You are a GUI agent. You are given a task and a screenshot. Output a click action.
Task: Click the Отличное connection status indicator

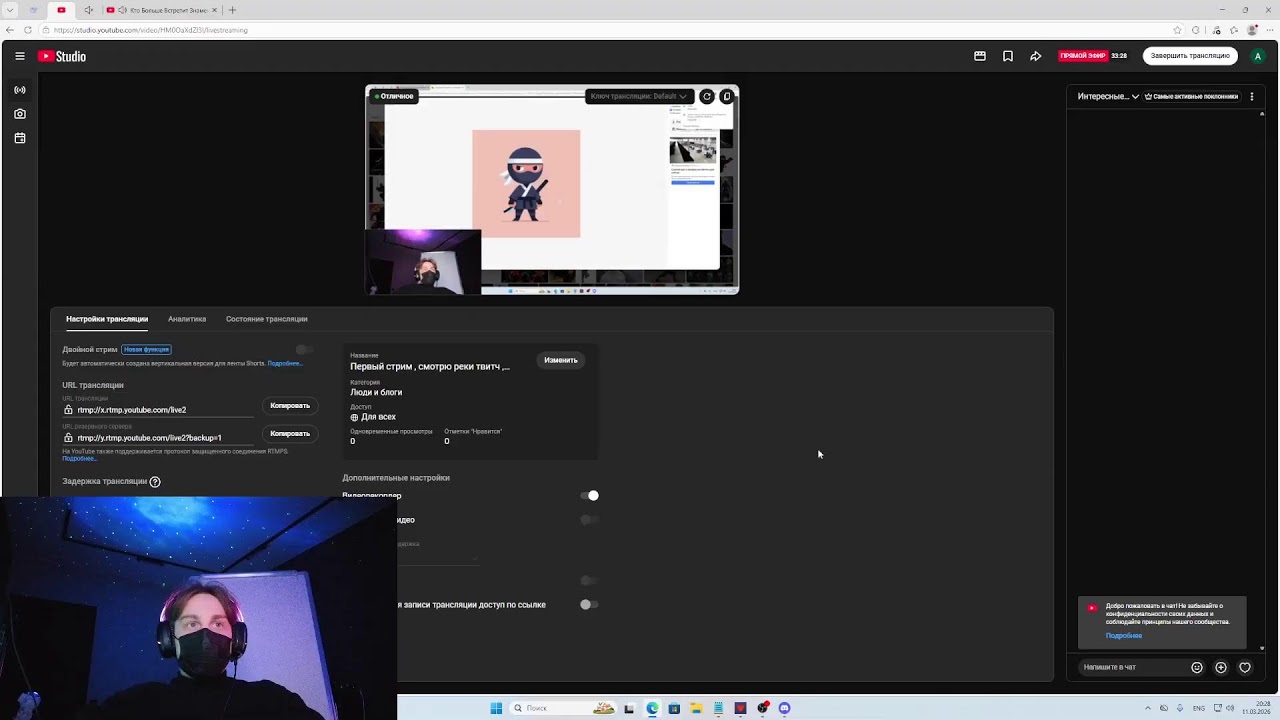(x=394, y=96)
